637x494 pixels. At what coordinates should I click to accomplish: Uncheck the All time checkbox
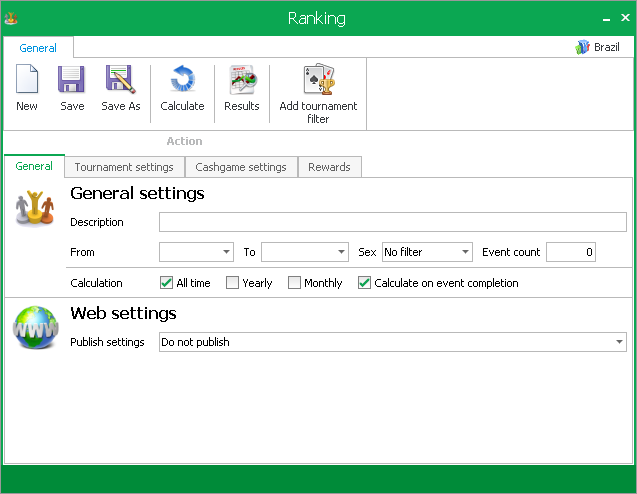[x=166, y=282]
